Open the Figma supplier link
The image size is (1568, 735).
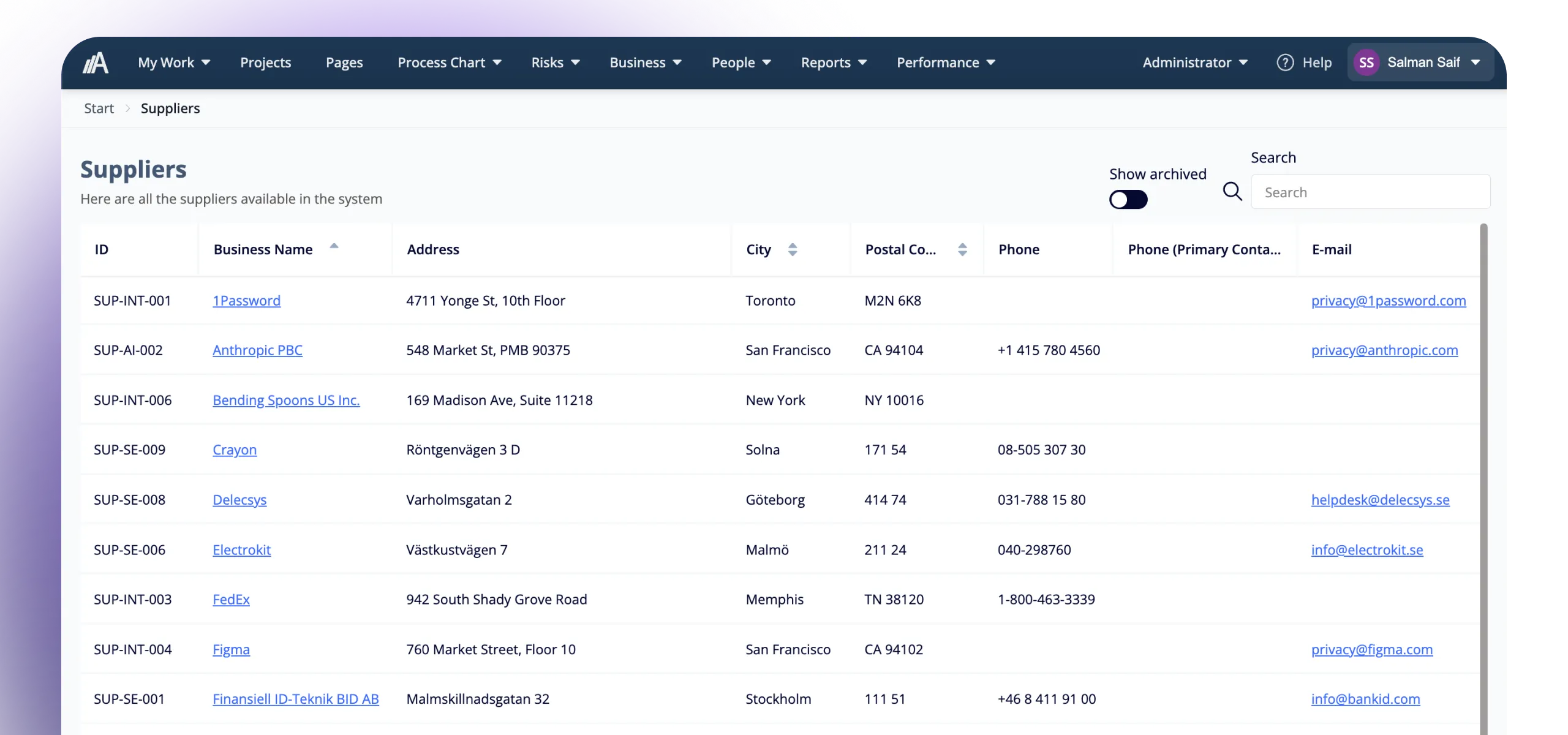[x=231, y=650]
